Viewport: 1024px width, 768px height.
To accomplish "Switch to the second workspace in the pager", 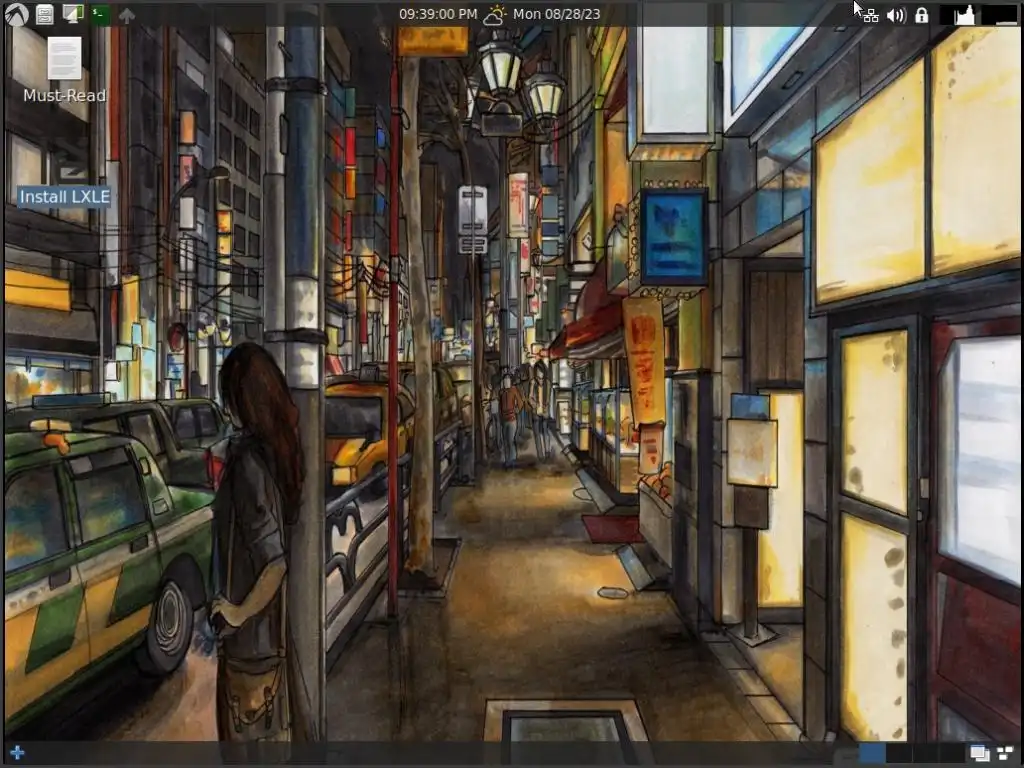I will [x=899, y=753].
